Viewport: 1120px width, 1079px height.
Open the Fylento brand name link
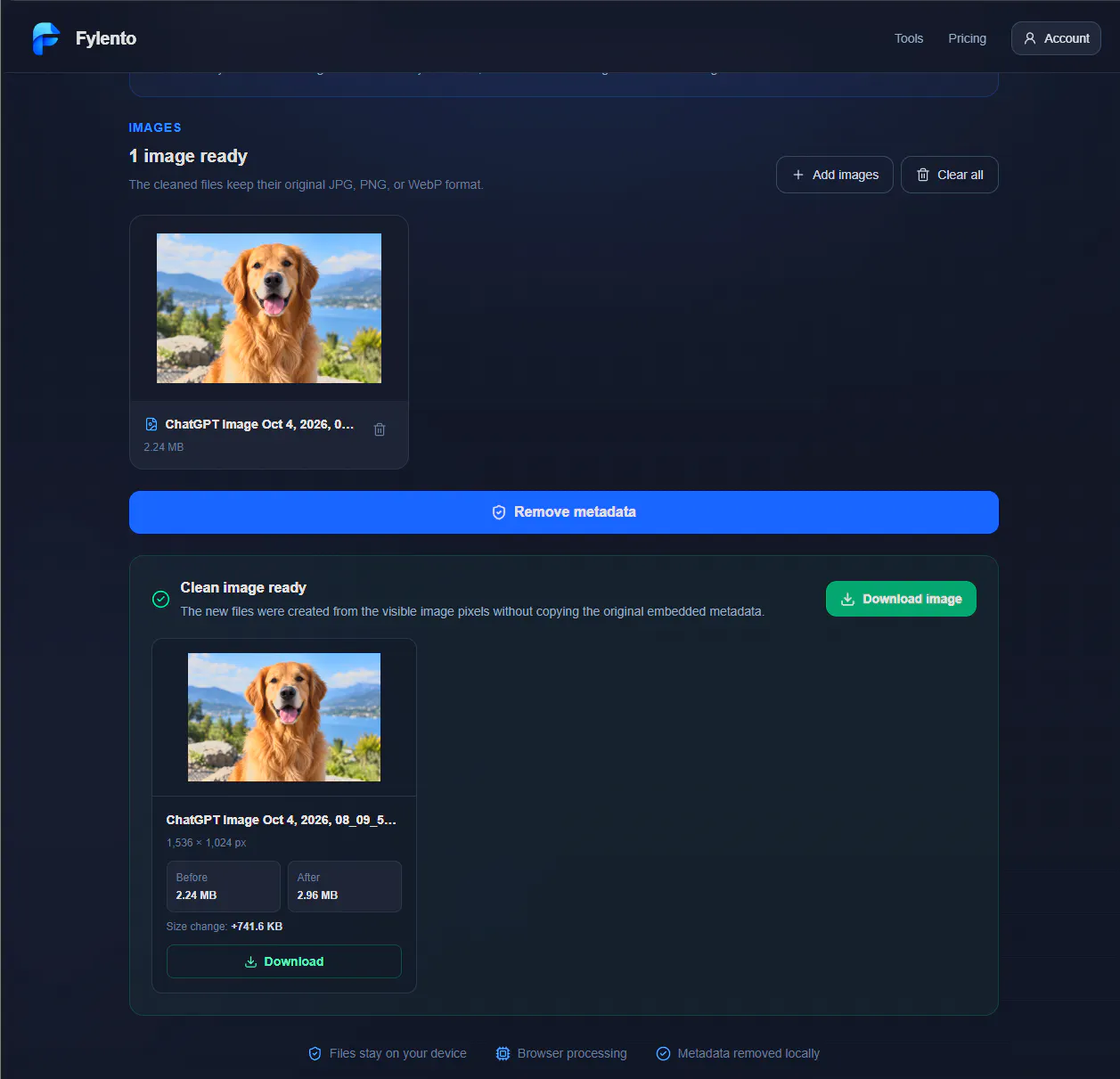106,38
